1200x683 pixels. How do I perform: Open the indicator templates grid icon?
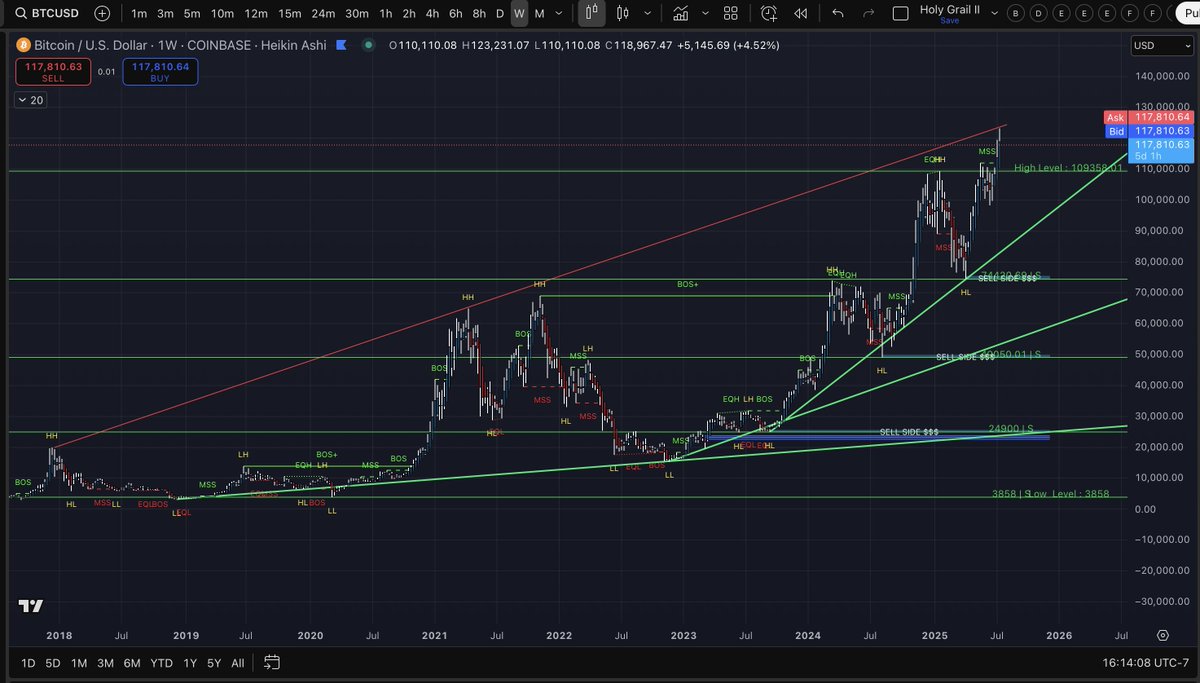730,13
